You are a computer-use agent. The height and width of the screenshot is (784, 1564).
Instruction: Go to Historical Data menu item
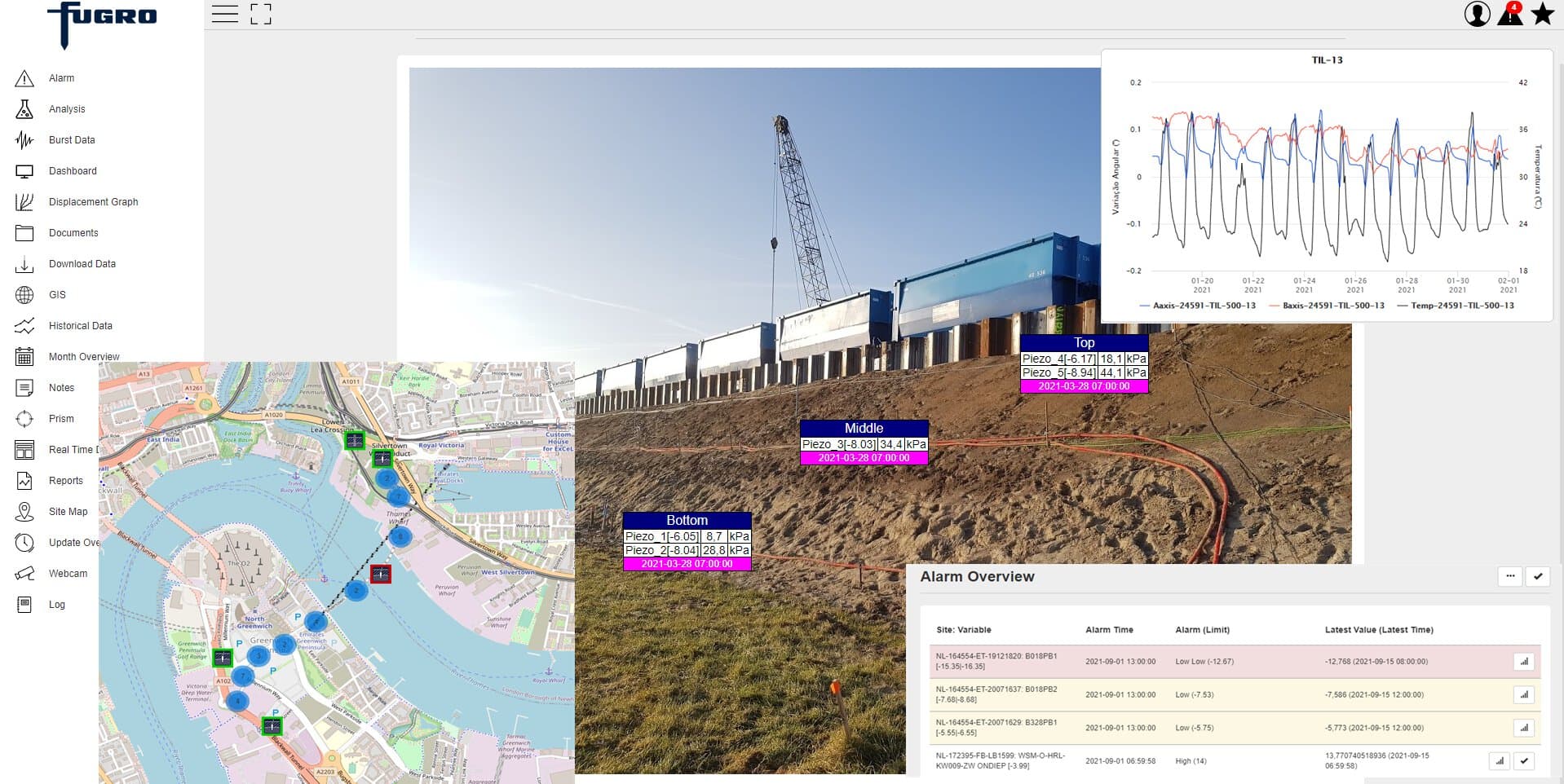(80, 326)
